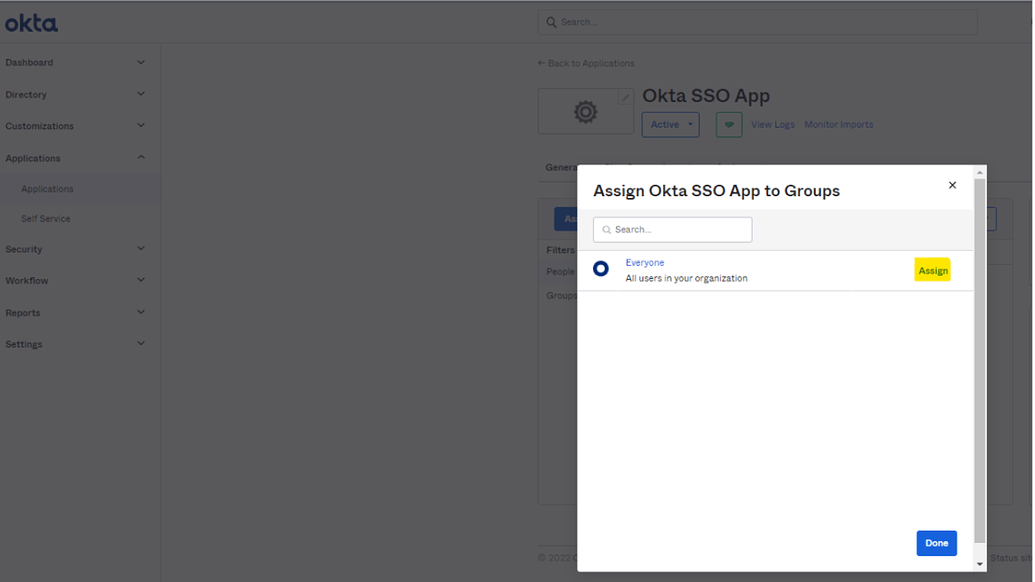Open the Monitor Imports link
This screenshot has height=582, width=1035.
[x=839, y=124]
